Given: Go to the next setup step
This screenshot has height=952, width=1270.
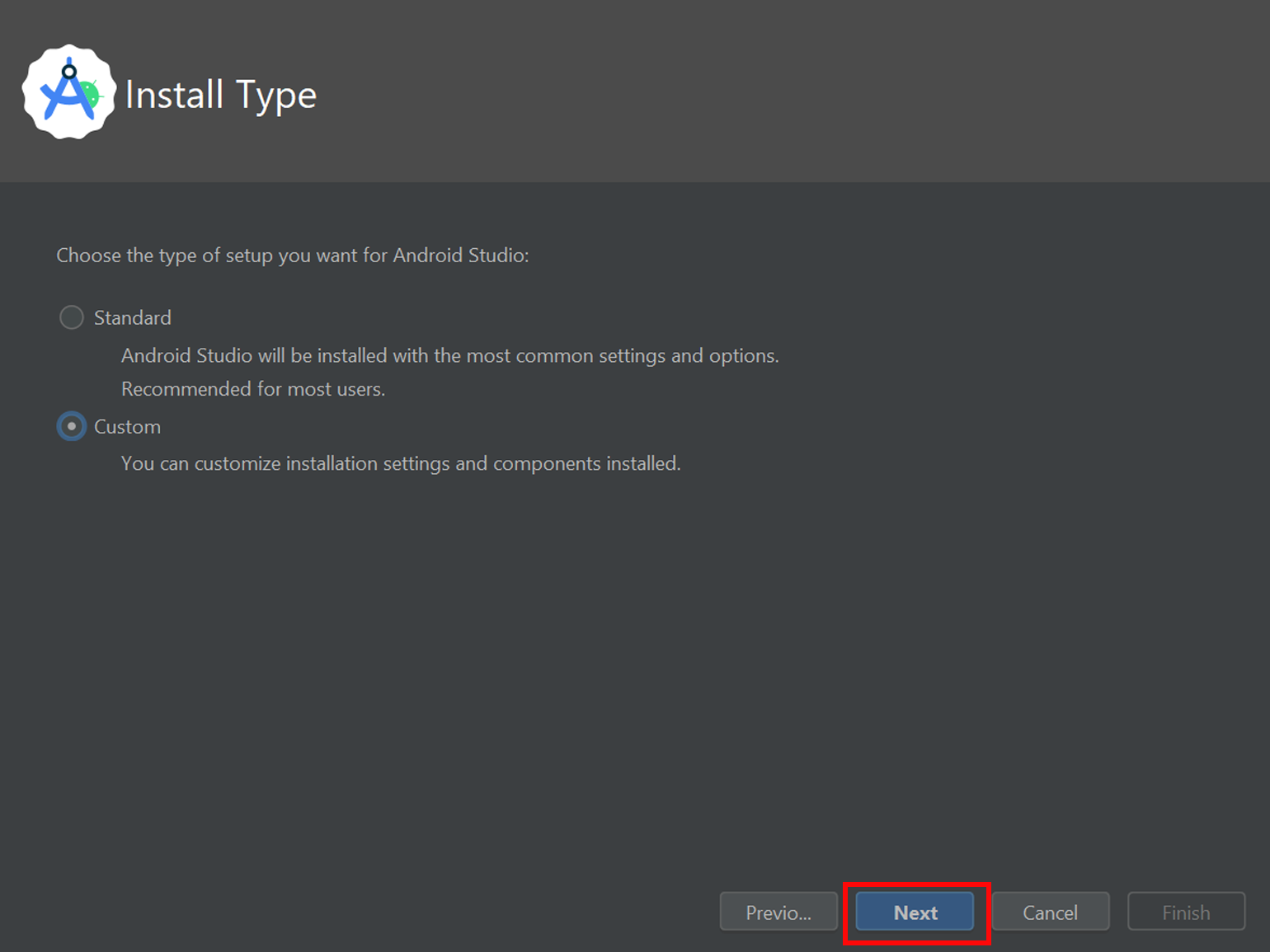Looking at the screenshot, I should 915,912.
